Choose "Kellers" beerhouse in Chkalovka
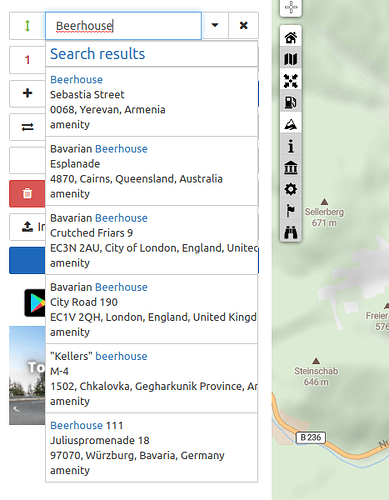 click(152, 379)
